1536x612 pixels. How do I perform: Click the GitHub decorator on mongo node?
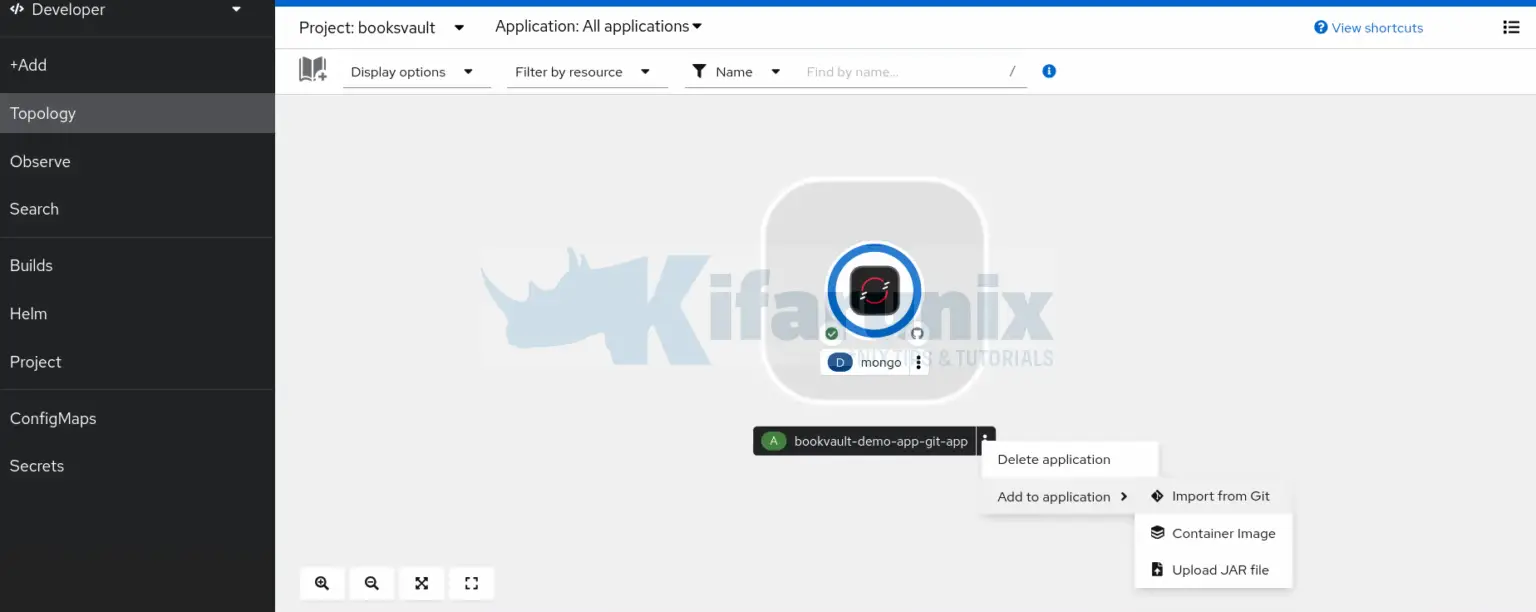coord(916,331)
